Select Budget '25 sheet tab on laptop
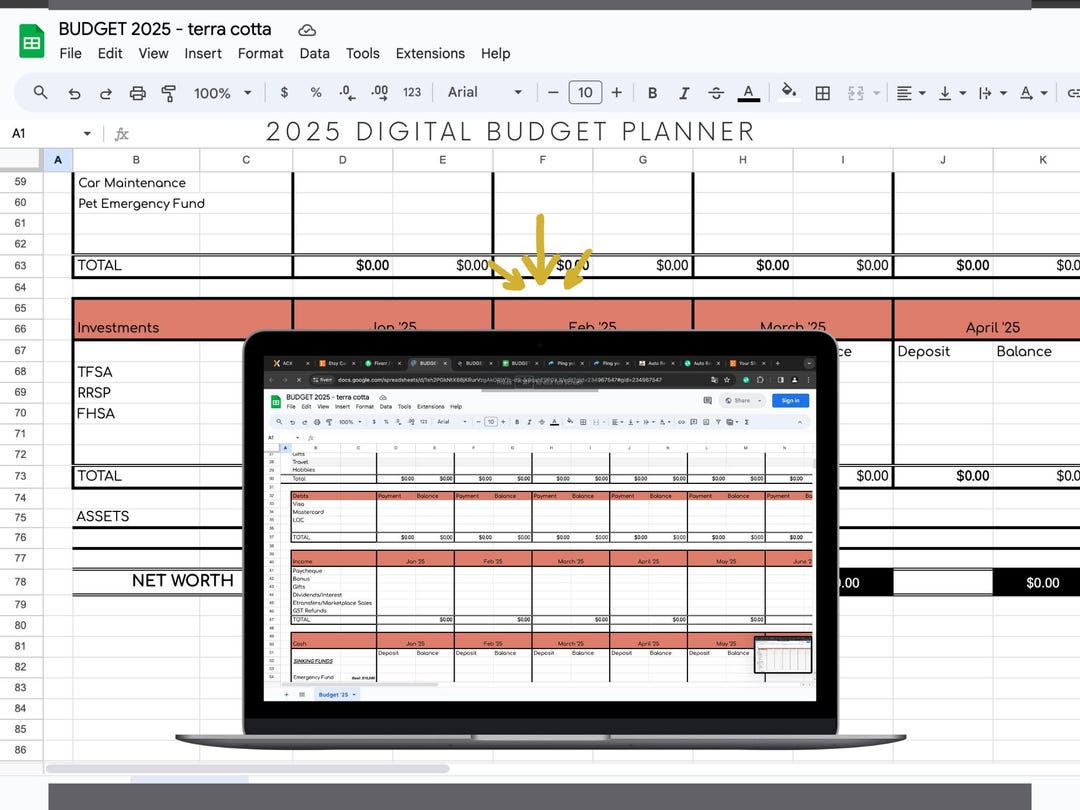The width and height of the screenshot is (1080, 810). (x=336, y=694)
